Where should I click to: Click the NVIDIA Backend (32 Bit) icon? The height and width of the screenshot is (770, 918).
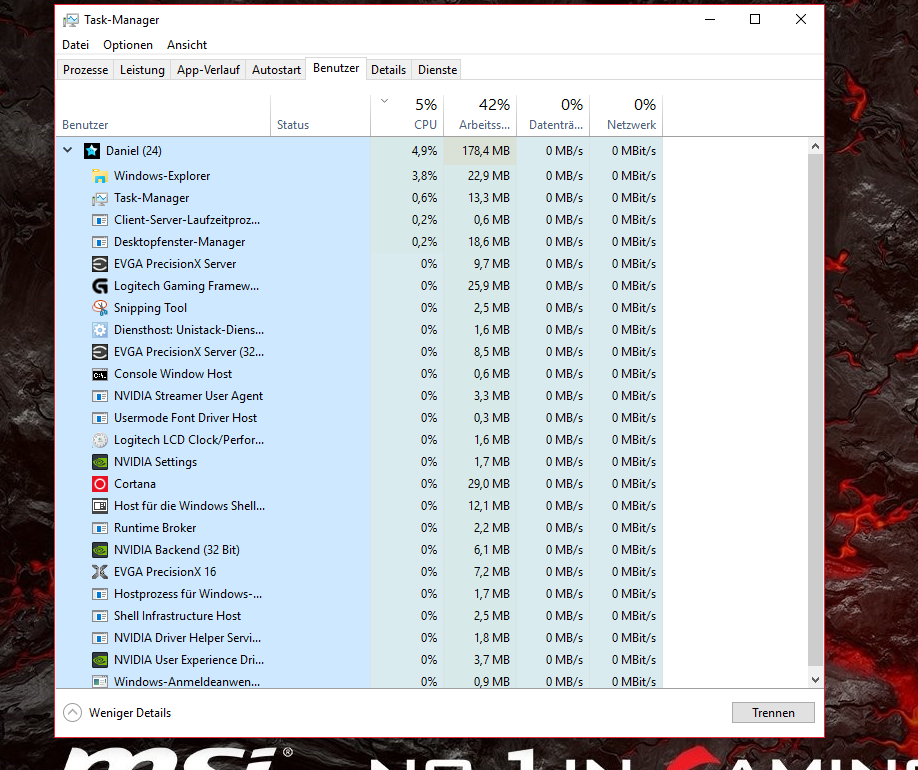[x=100, y=550]
